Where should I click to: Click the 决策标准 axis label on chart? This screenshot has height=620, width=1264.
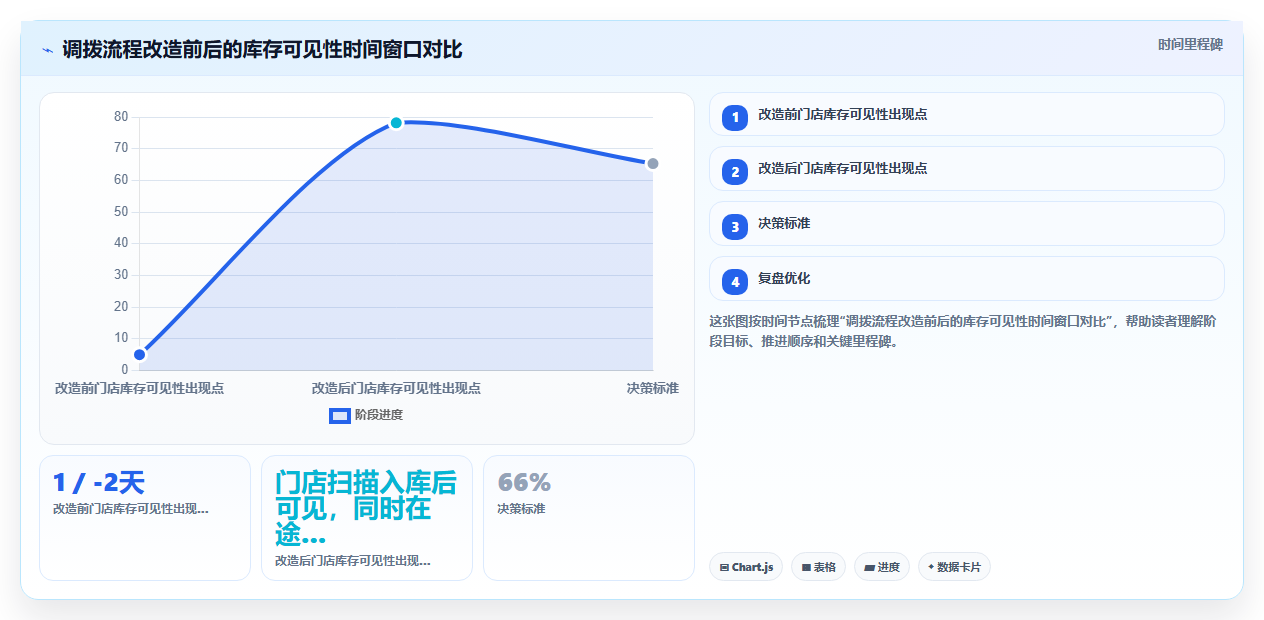point(653,388)
